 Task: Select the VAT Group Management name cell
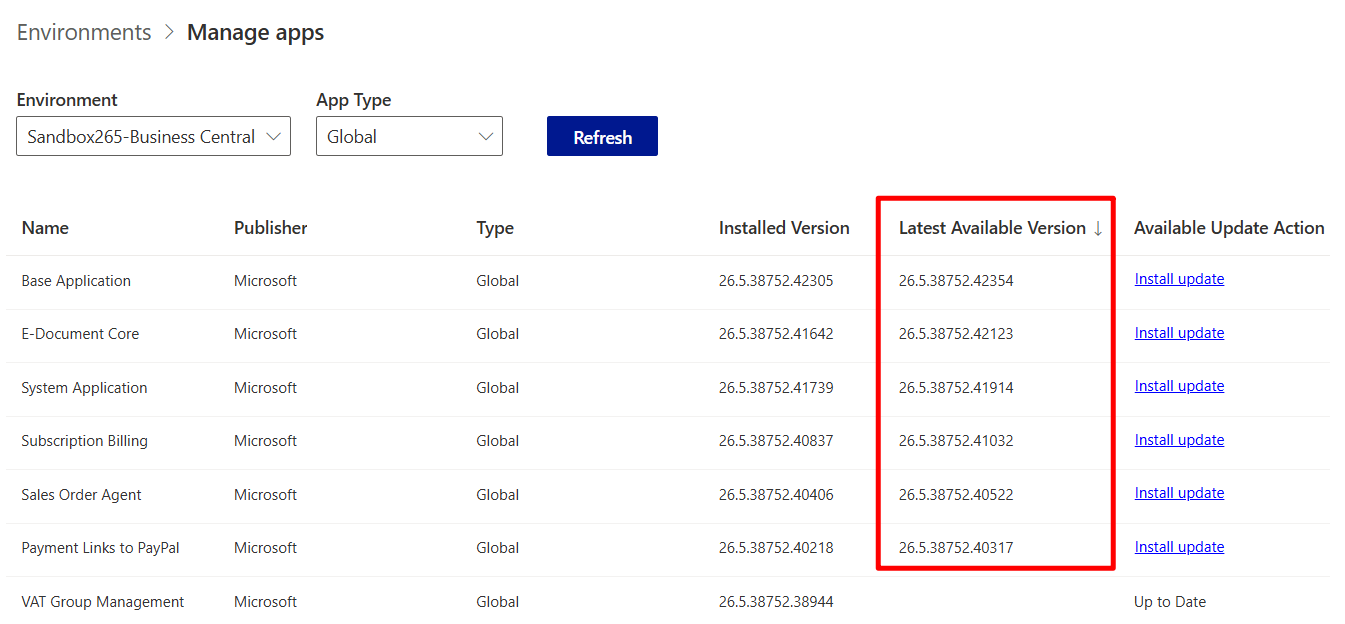(103, 602)
